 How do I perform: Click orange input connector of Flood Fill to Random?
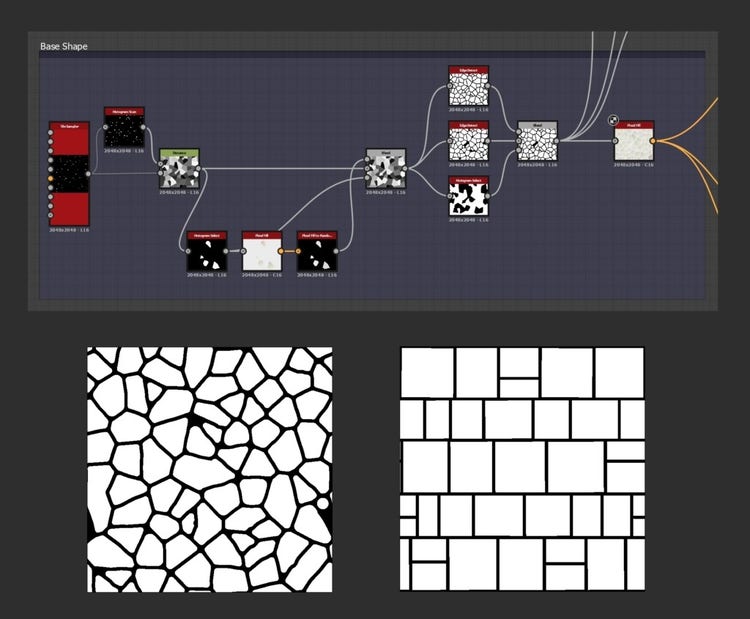[298, 251]
